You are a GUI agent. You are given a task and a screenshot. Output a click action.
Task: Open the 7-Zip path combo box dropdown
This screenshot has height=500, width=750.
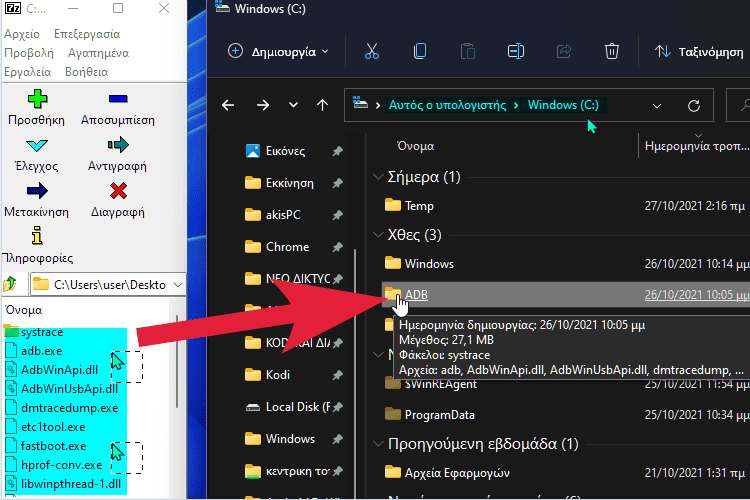179,284
